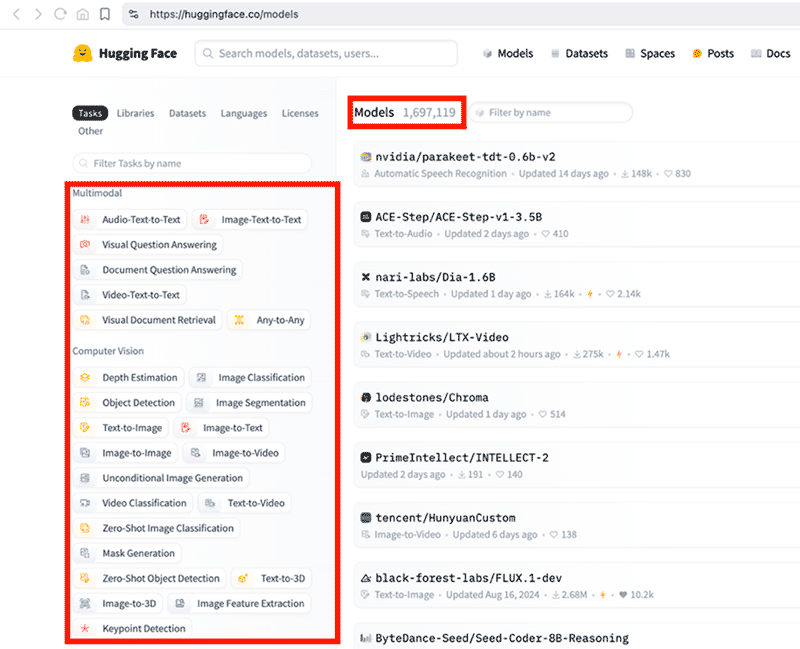The height and width of the screenshot is (649, 800).
Task: Open nari-labs/Dia-1.6B model
Action: (x=435, y=277)
